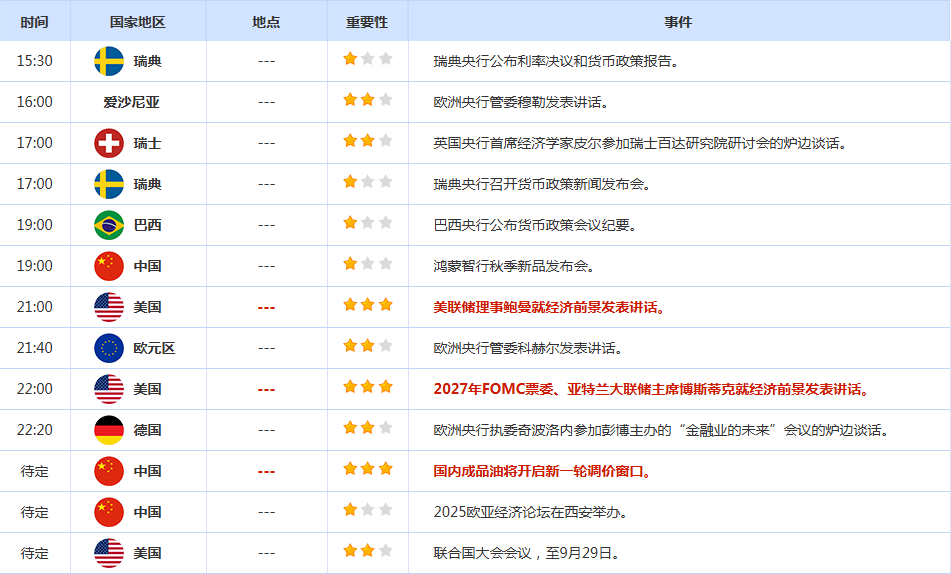Viewport: 951px width, 574px height.
Task: Click US flag in the 22:00 row
Action: point(109,389)
